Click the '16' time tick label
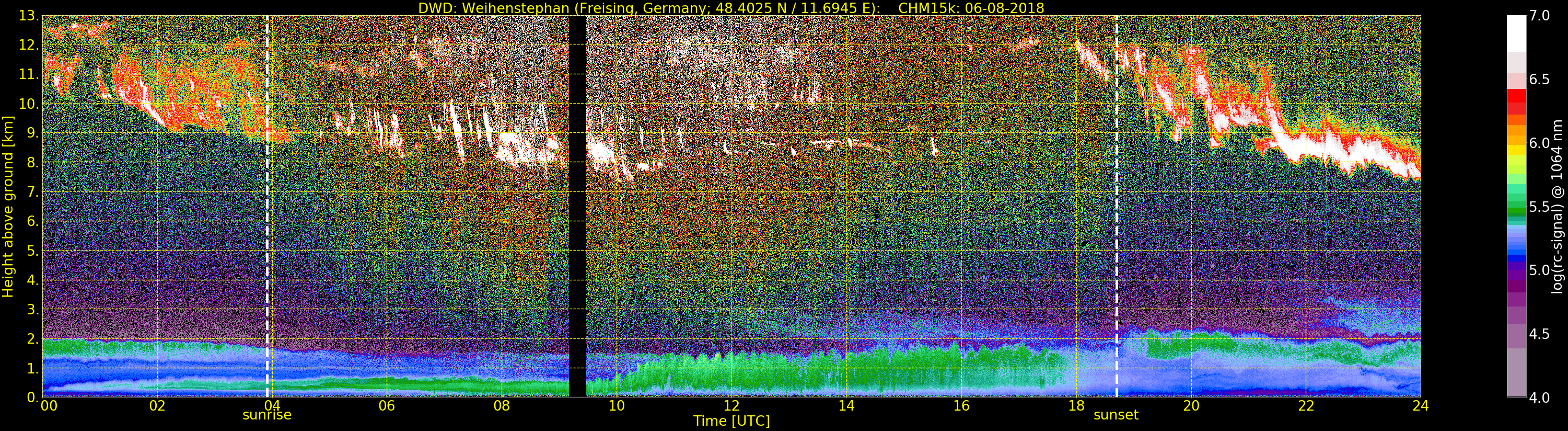This screenshot has height=431, width=1568. (961, 406)
